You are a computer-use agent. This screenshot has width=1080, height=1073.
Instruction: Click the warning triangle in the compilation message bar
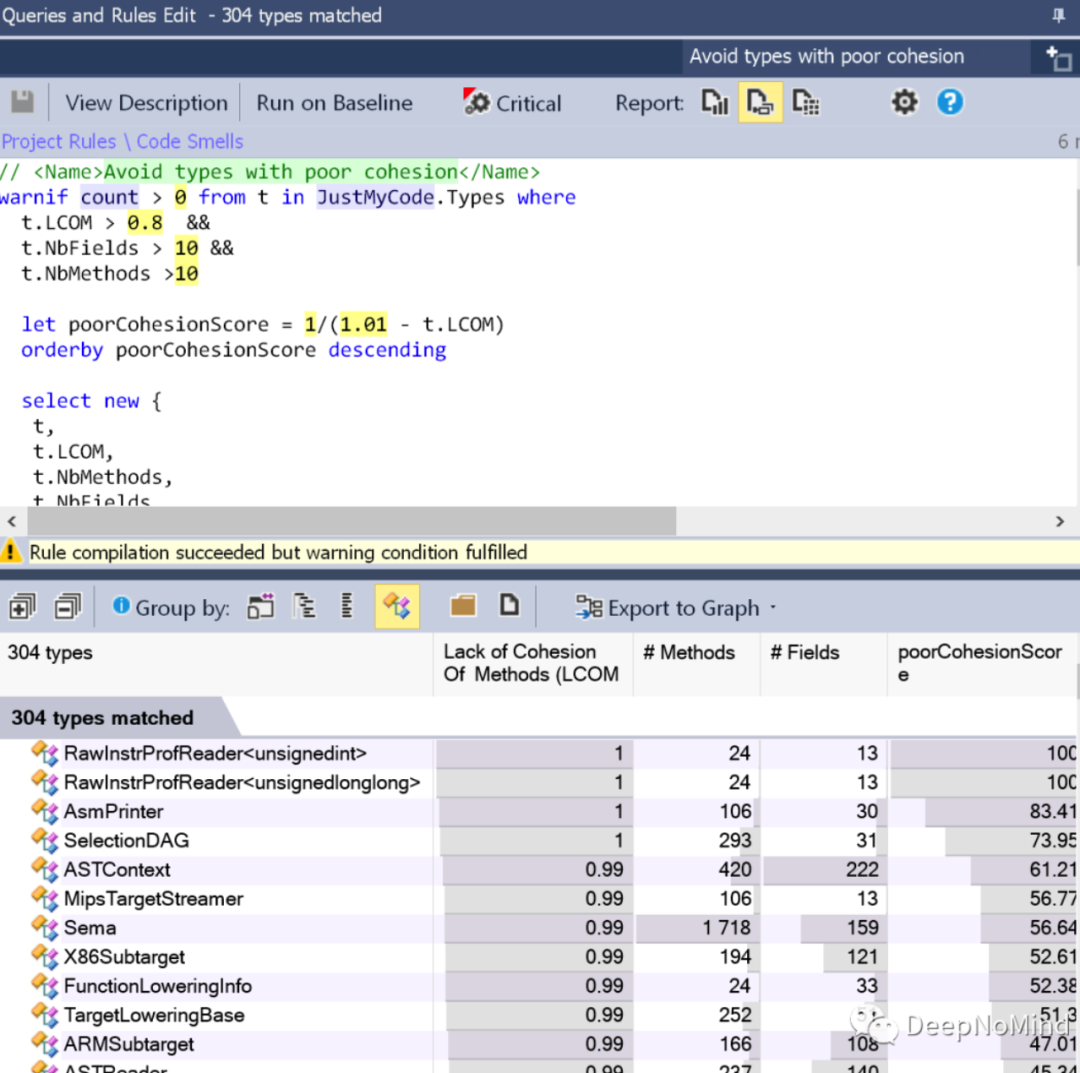coord(11,551)
